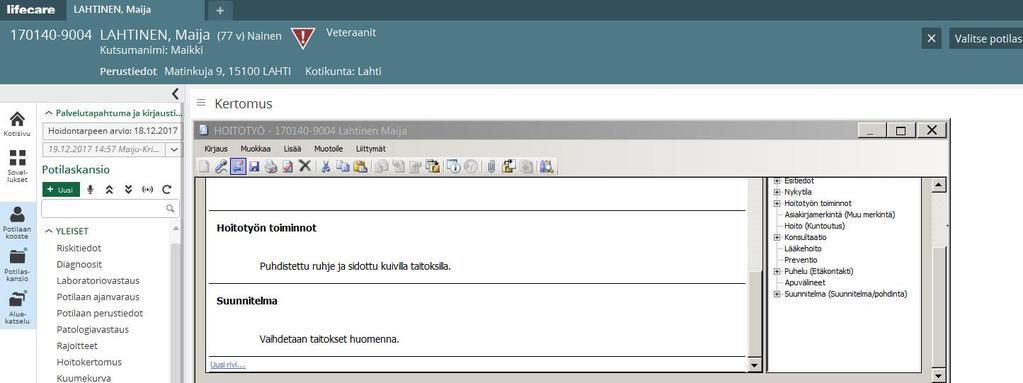Open Diagnoosit in Potilaskansio list
This screenshot has width=1023, height=383.
coord(79,264)
